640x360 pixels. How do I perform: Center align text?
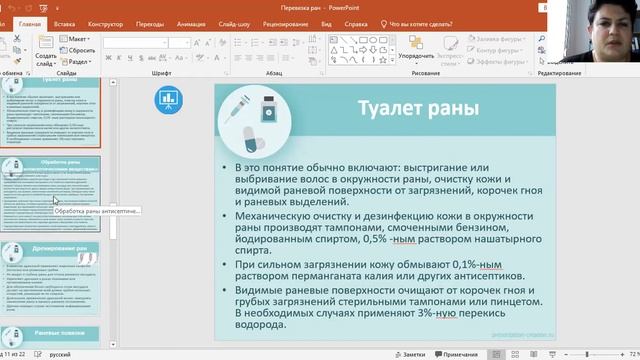click(x=248, y=58)
